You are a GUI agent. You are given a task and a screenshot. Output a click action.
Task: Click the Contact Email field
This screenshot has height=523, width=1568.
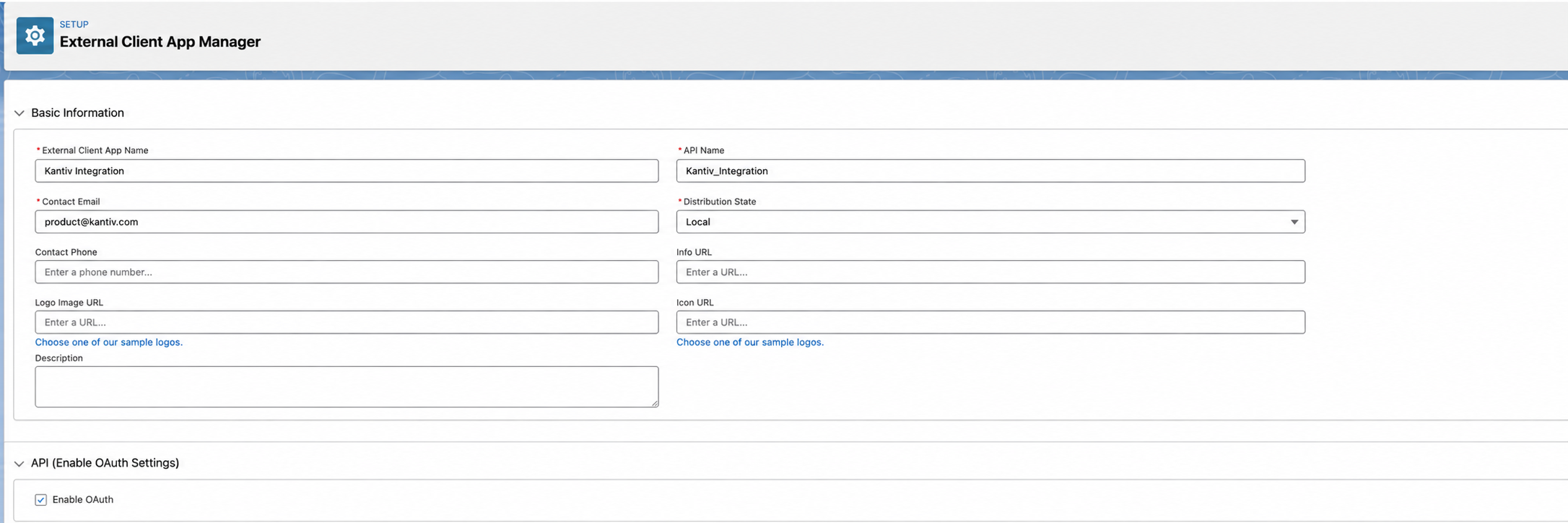(x=347, y=222)
